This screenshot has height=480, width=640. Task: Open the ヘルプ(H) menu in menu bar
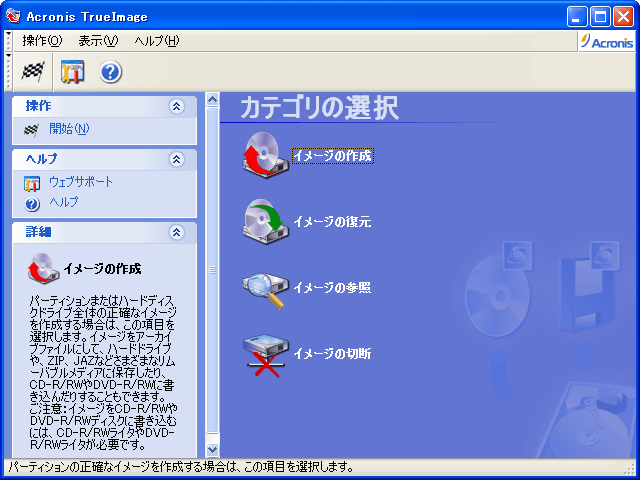click(157, 41)
